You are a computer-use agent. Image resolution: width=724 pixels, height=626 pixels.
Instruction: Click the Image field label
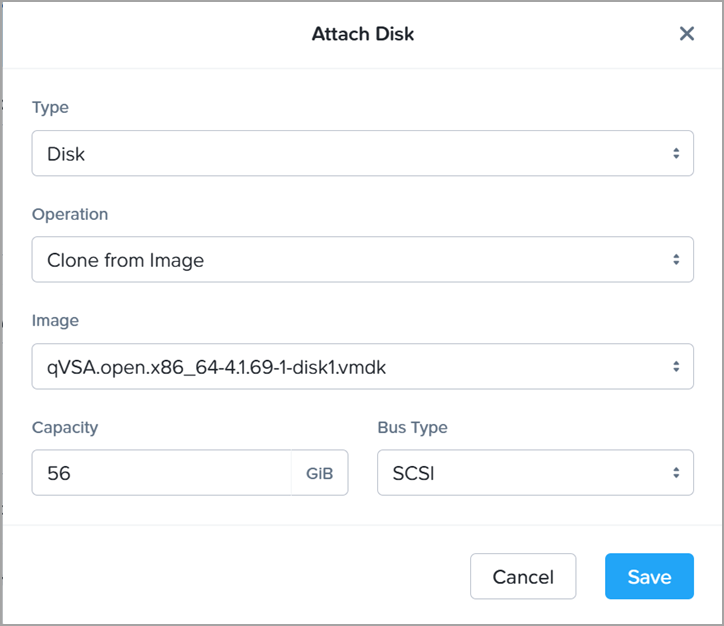pyautogui.click(x=55, y=321)
